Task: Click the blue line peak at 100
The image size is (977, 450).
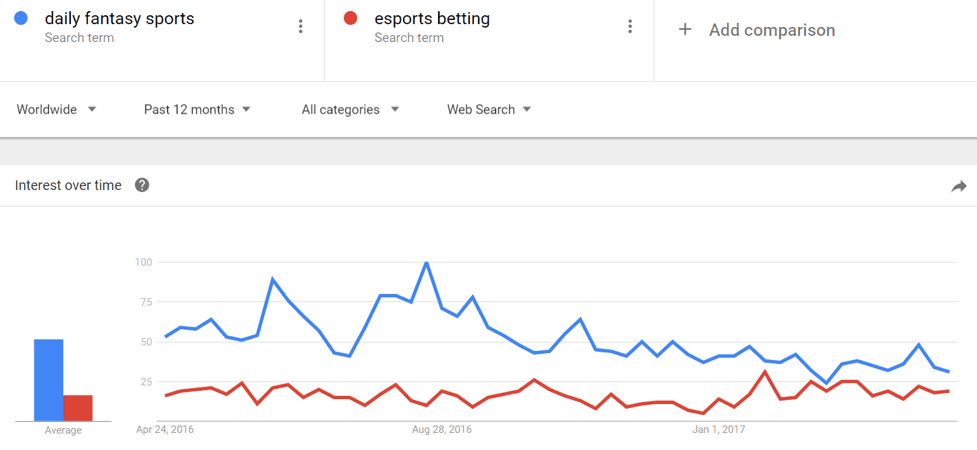Action: [x=427, y=262]
